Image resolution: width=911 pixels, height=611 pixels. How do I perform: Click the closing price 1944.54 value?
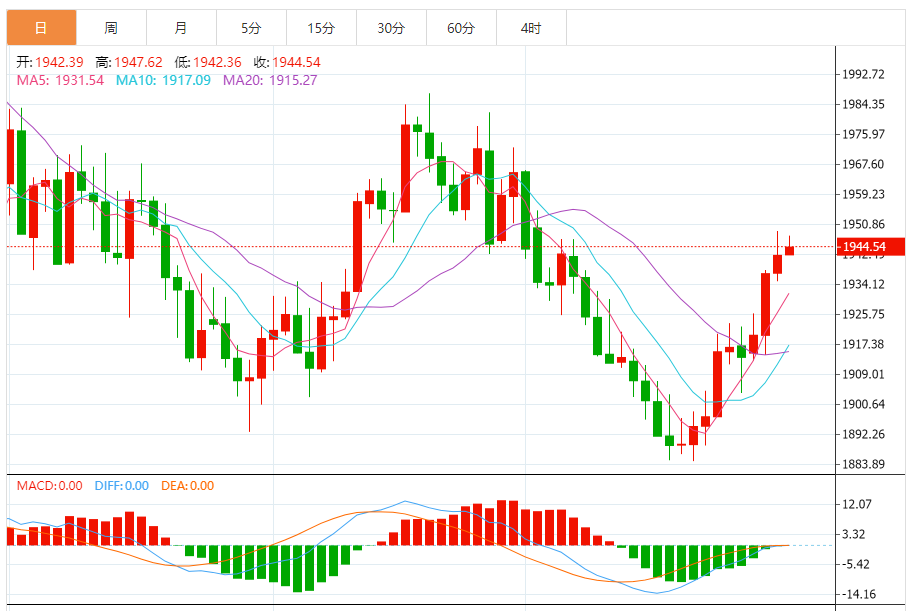click(x=296, y=62)
